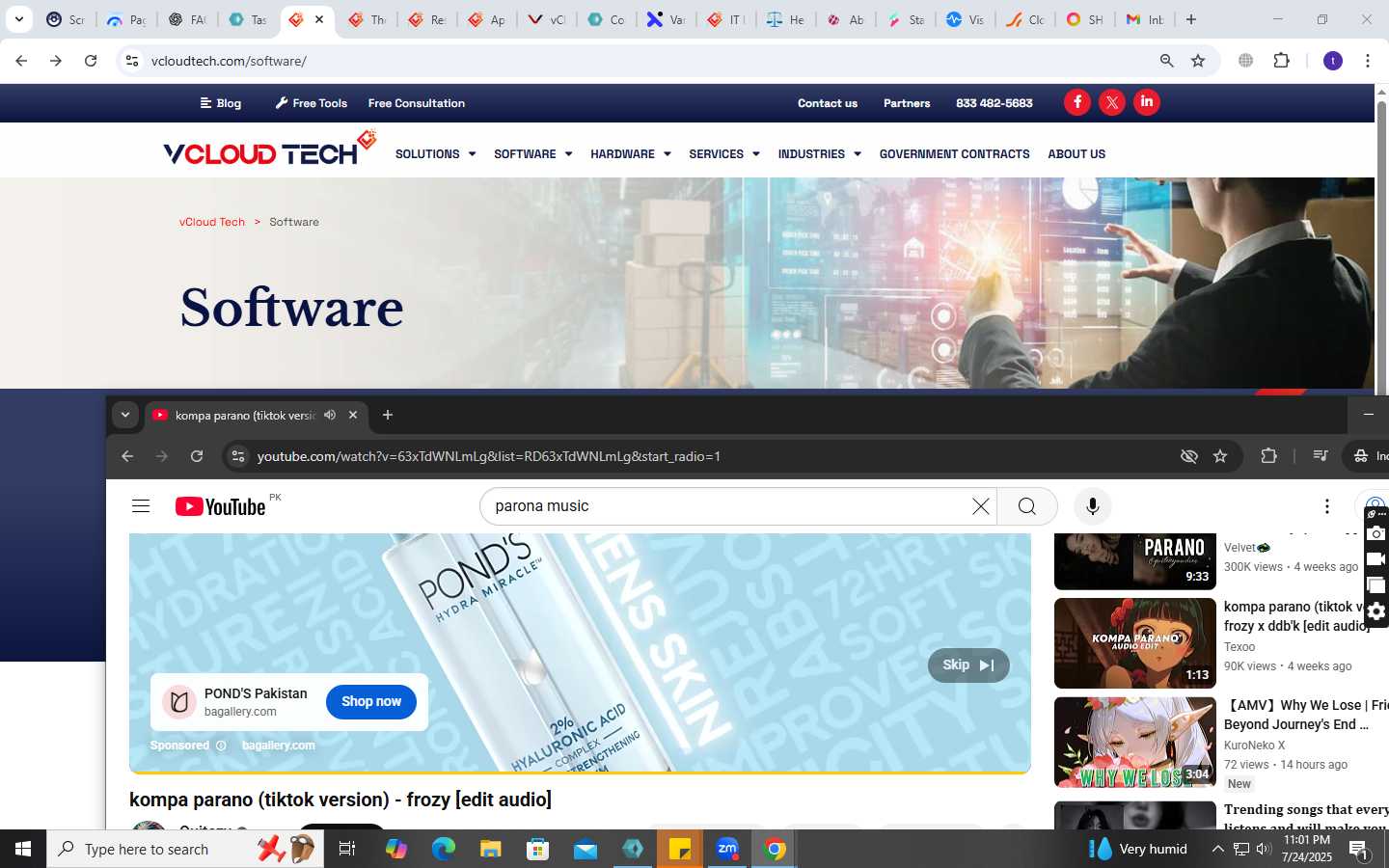Click the Contact us link
The image size is (1389, 868).
coord(828,103)
